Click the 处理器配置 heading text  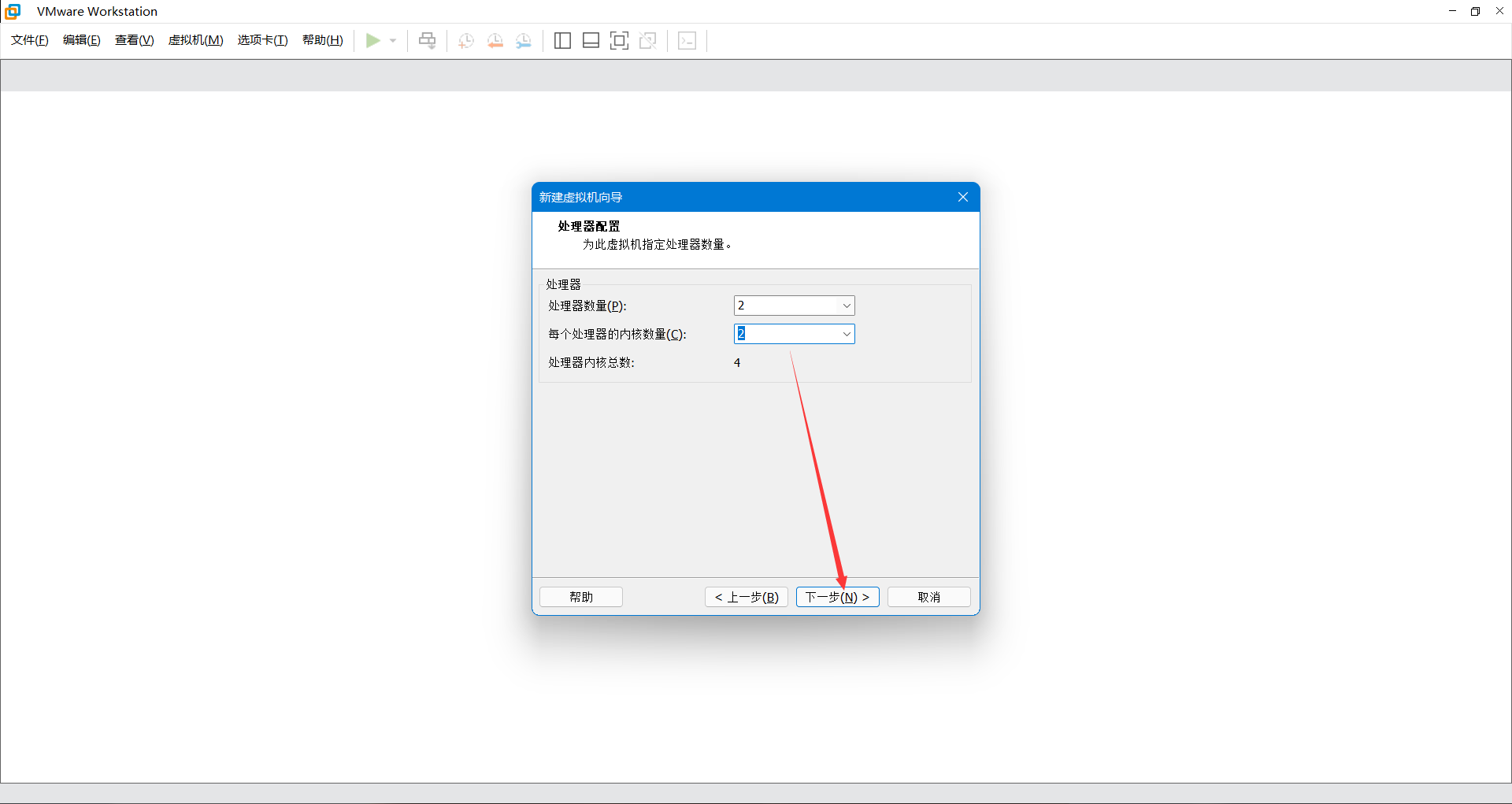click(589, 226)
